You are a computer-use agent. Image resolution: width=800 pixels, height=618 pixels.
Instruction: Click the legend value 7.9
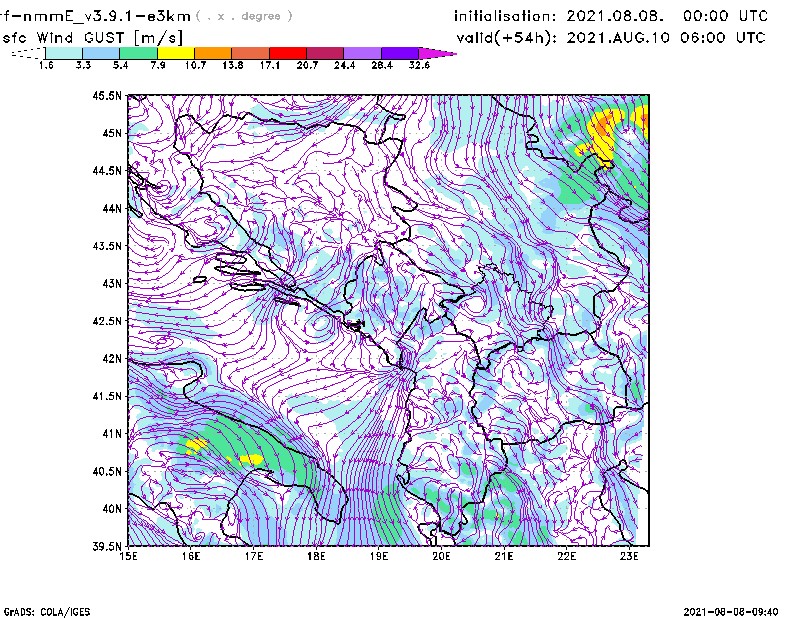158,65
